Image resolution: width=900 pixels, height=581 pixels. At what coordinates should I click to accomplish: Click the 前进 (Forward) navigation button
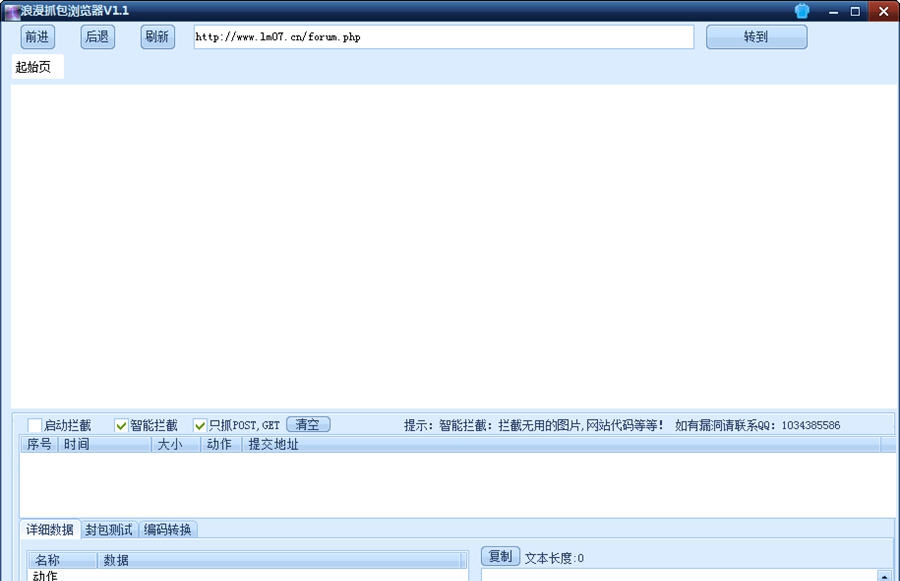point(37,36)
